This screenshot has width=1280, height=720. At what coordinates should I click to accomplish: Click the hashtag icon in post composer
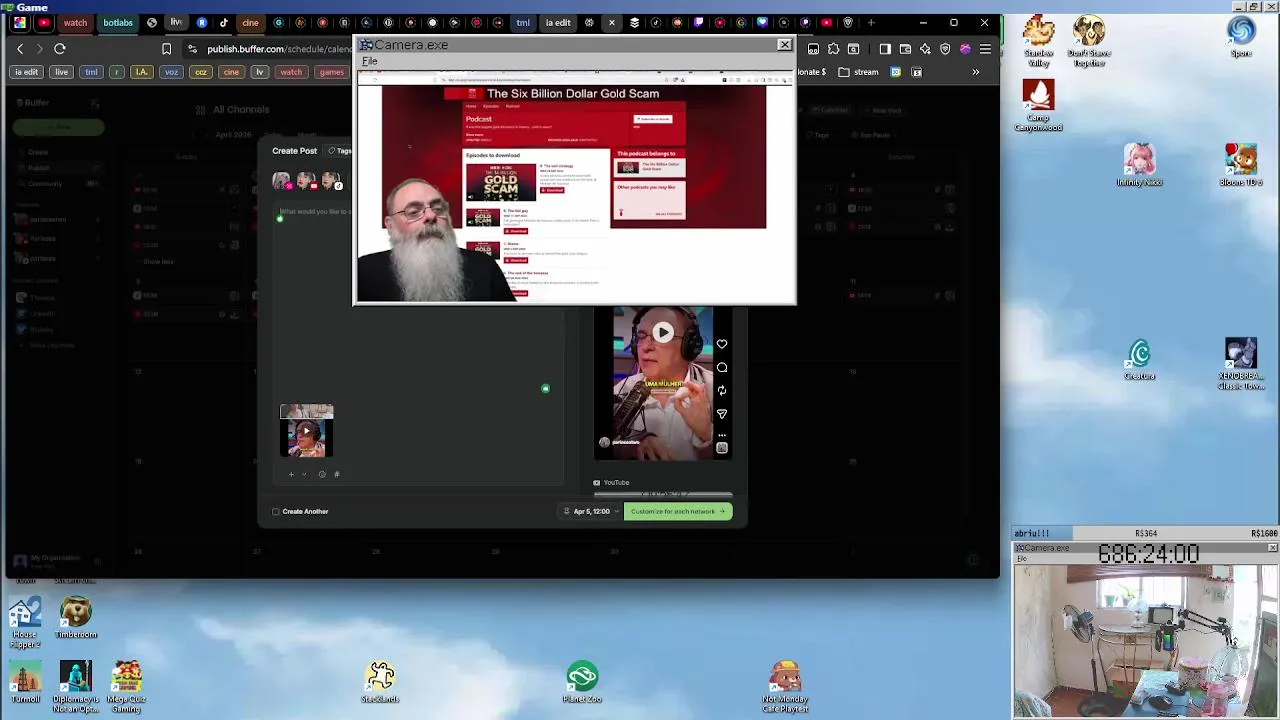point(336,474)
